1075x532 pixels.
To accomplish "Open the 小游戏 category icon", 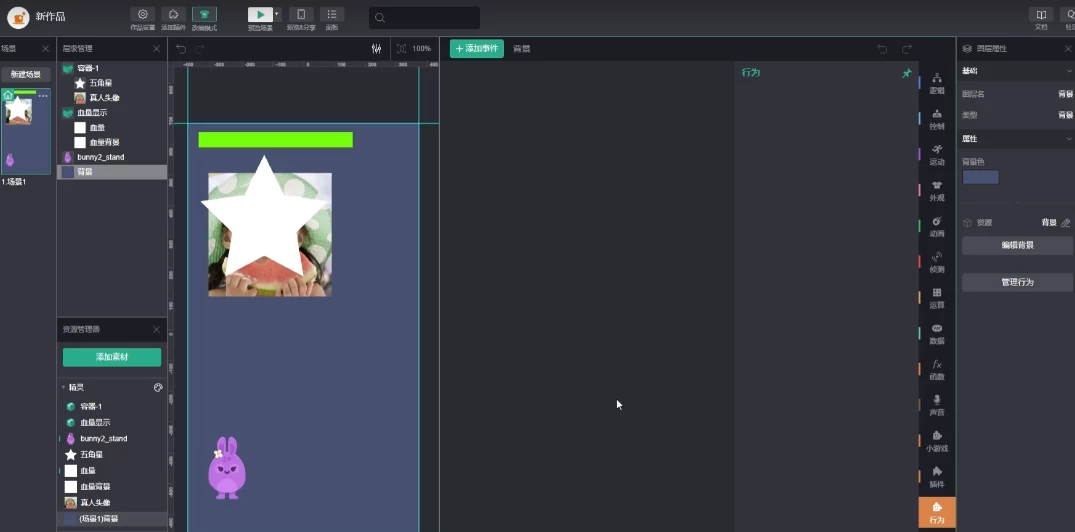I will [x=937, y=439].
